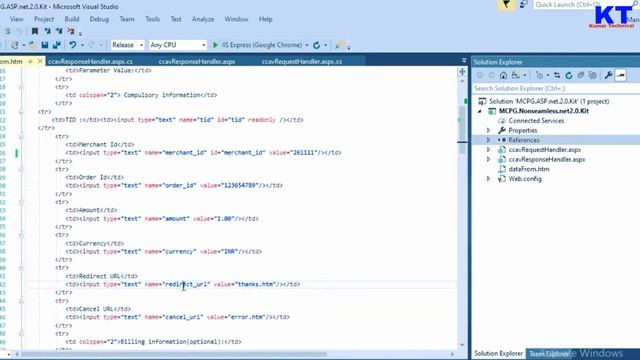Pin the active dataFrom.htm tab

click(x=30, y=61)
